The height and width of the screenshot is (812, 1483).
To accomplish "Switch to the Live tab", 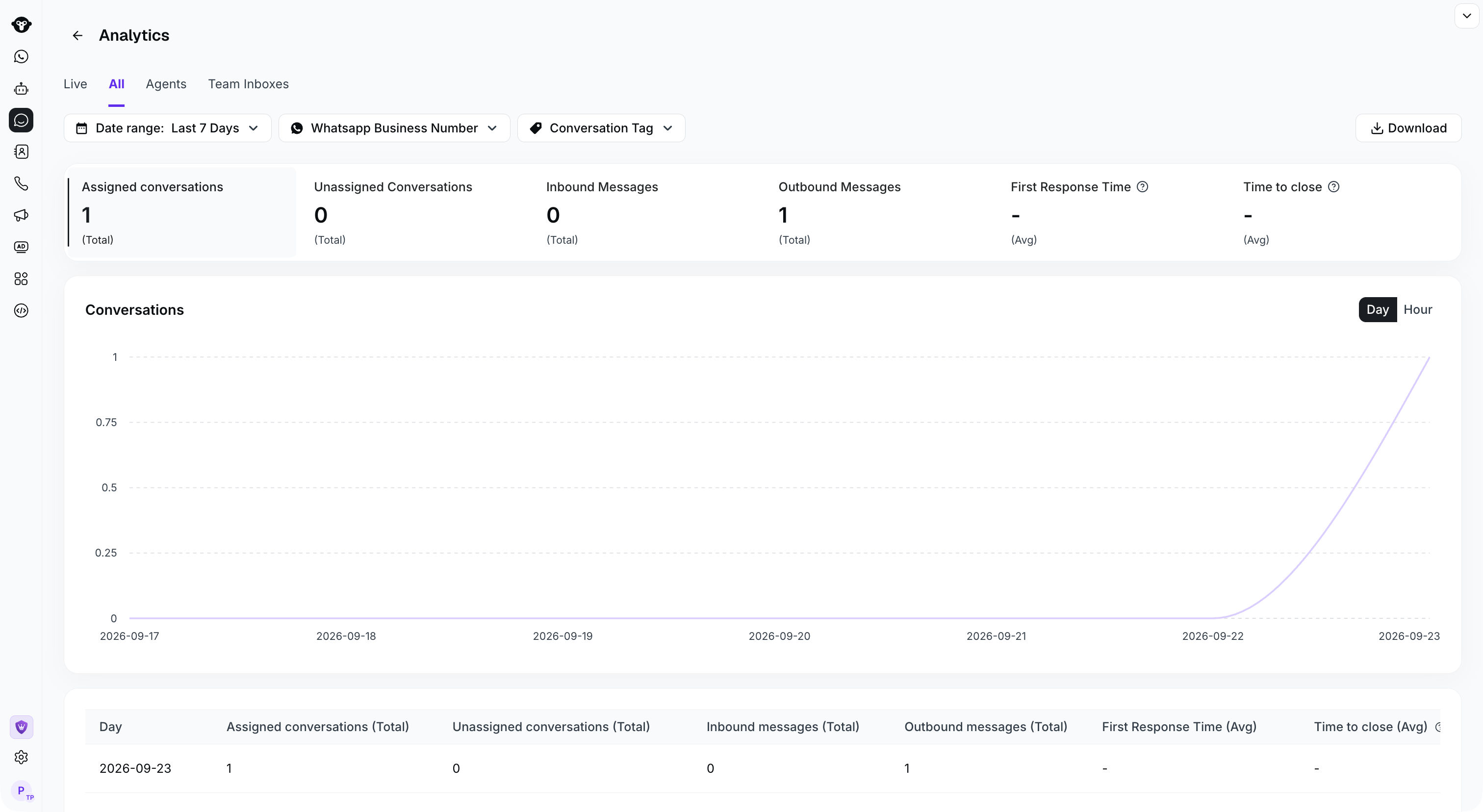I will [76, 84].
